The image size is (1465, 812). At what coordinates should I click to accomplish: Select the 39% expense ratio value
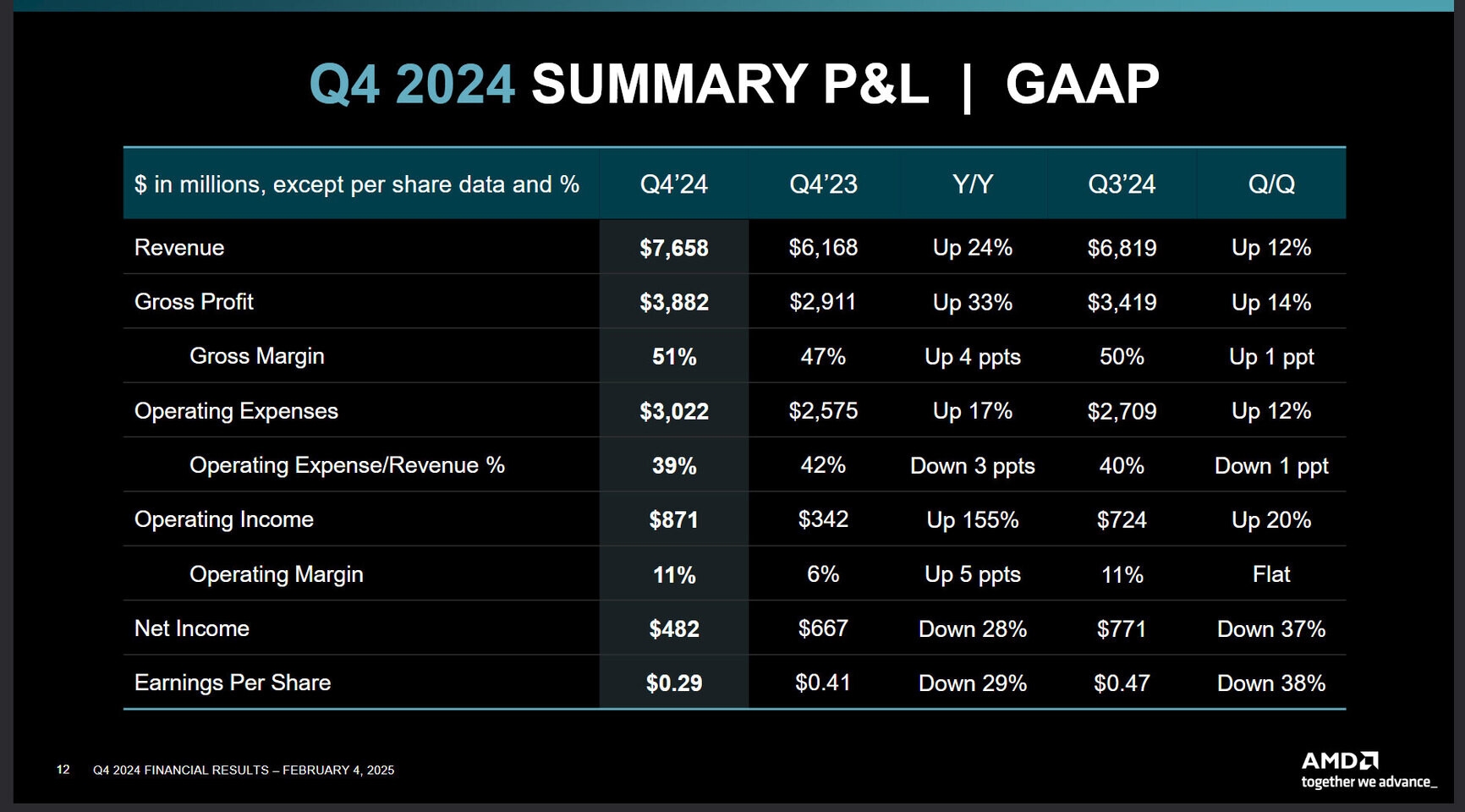pyautogui.click(x=674, y=466)
